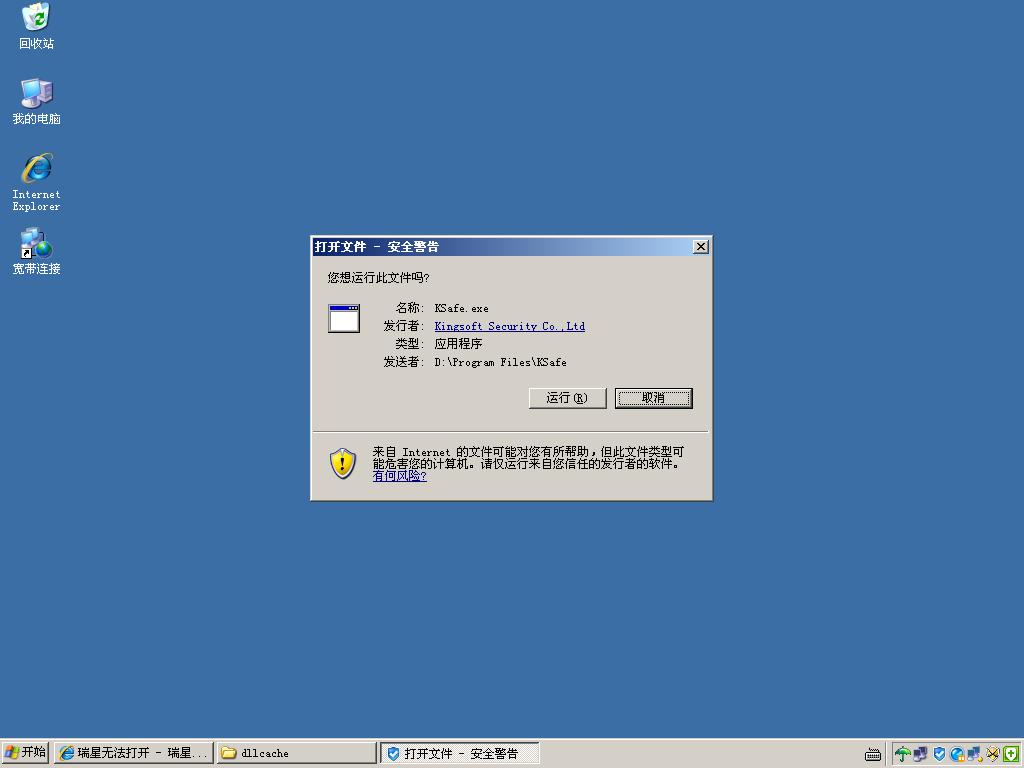
Task: Click the network computers icon beside the umbrella
Action: click(920, 754)
